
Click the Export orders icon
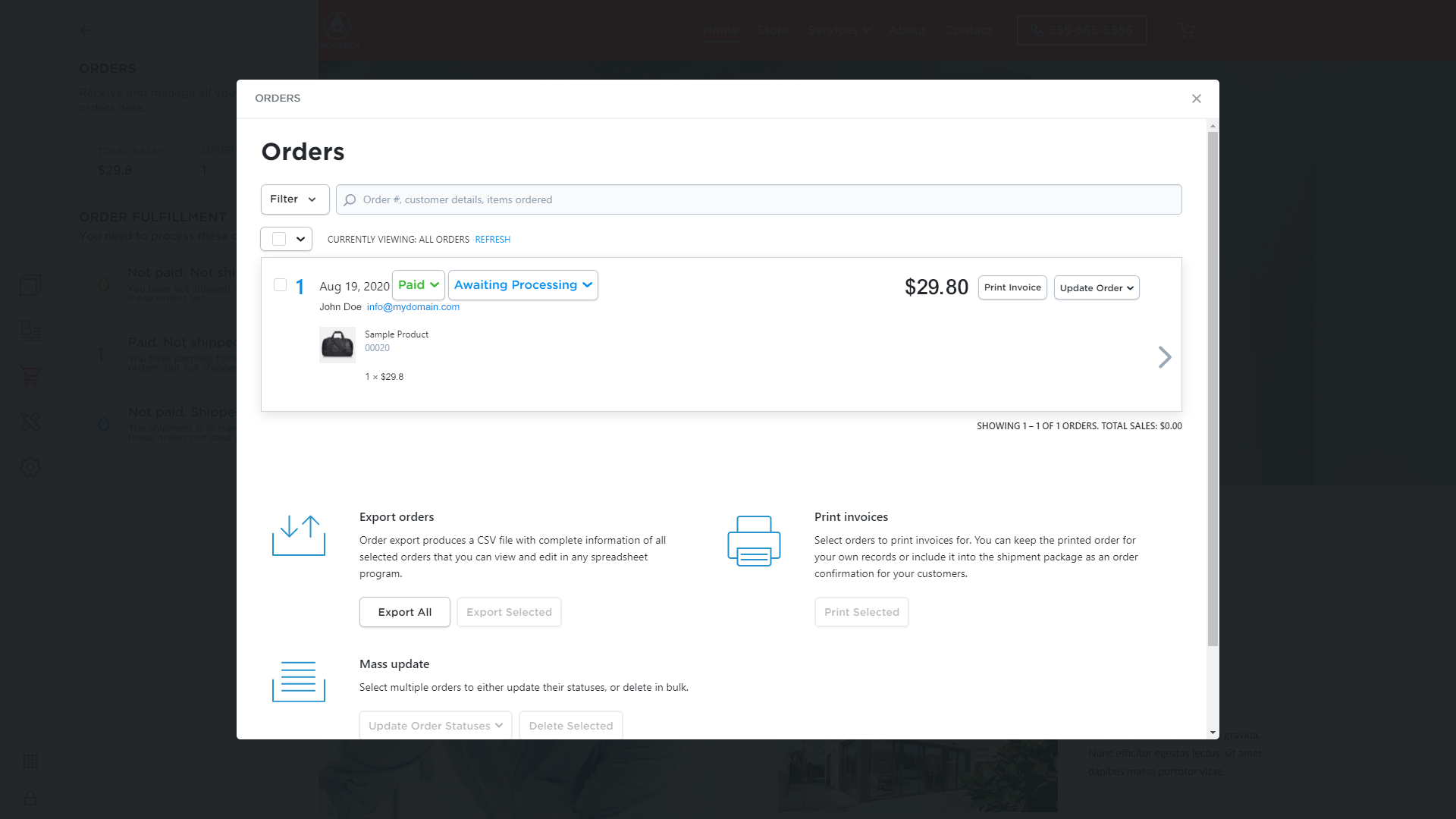point(299,535)
